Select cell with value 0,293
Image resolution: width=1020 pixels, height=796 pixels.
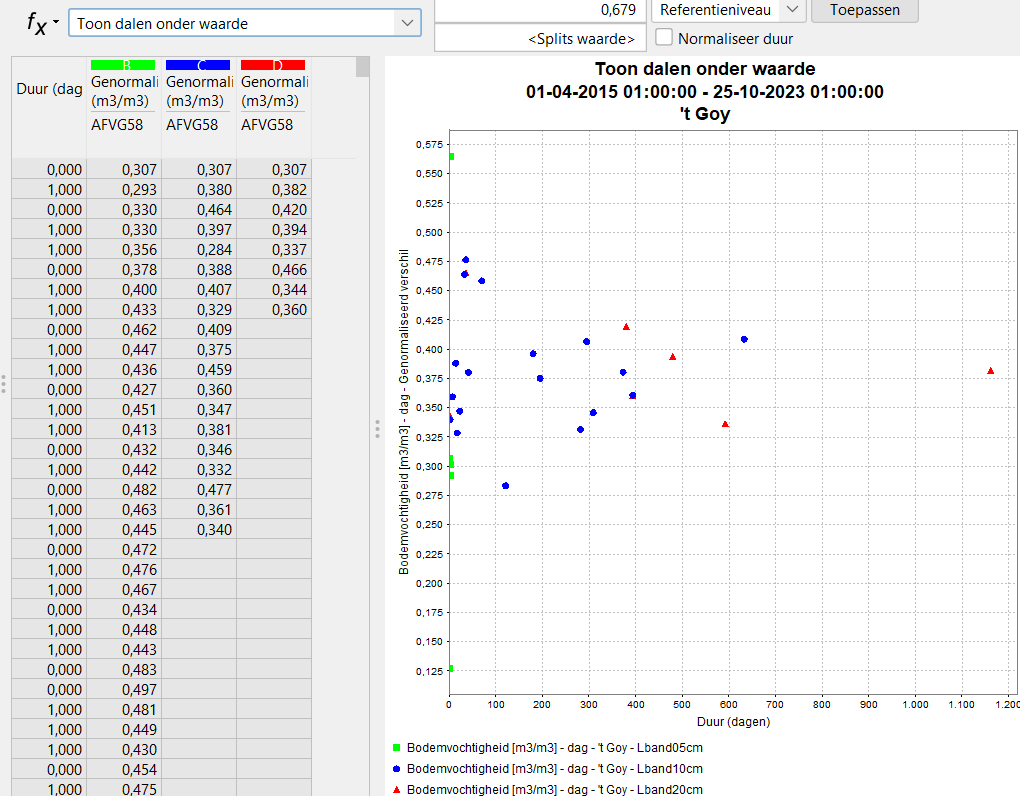click(x=124, y=189)
